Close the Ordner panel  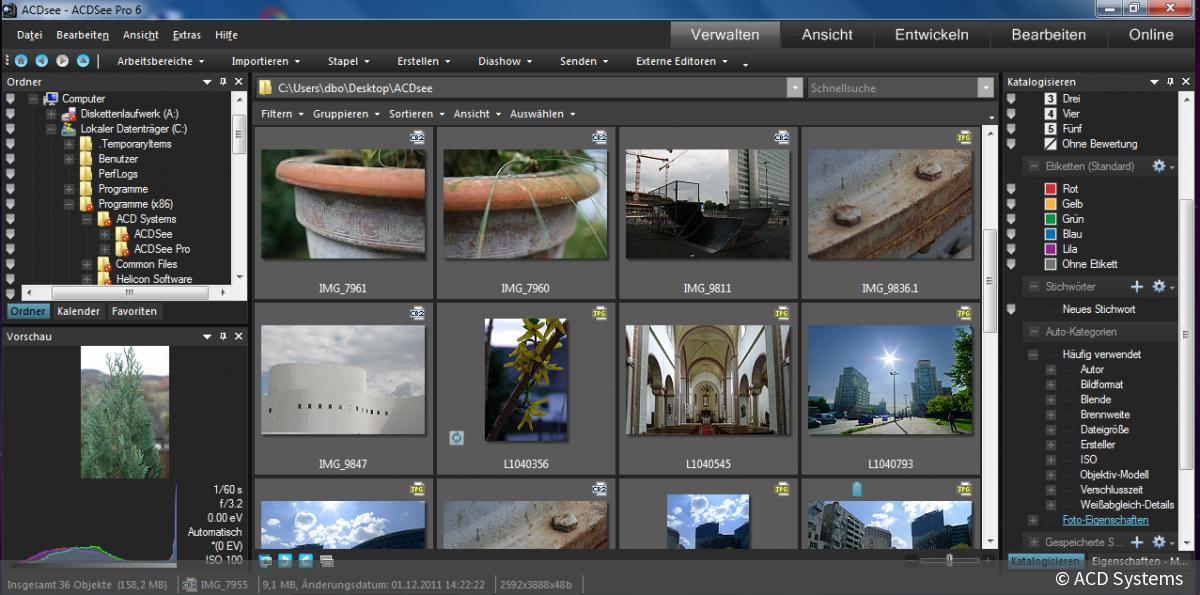[x=239, y=82]
